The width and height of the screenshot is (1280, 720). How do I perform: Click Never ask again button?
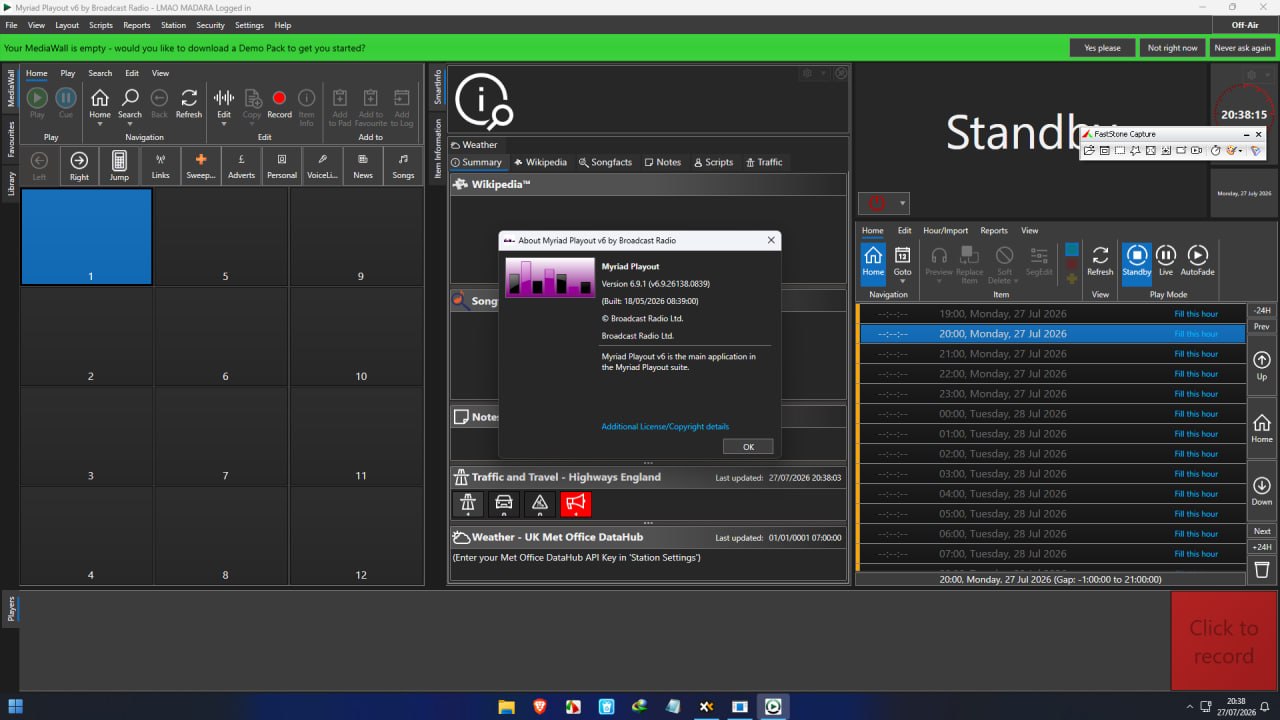[1242, 48]
